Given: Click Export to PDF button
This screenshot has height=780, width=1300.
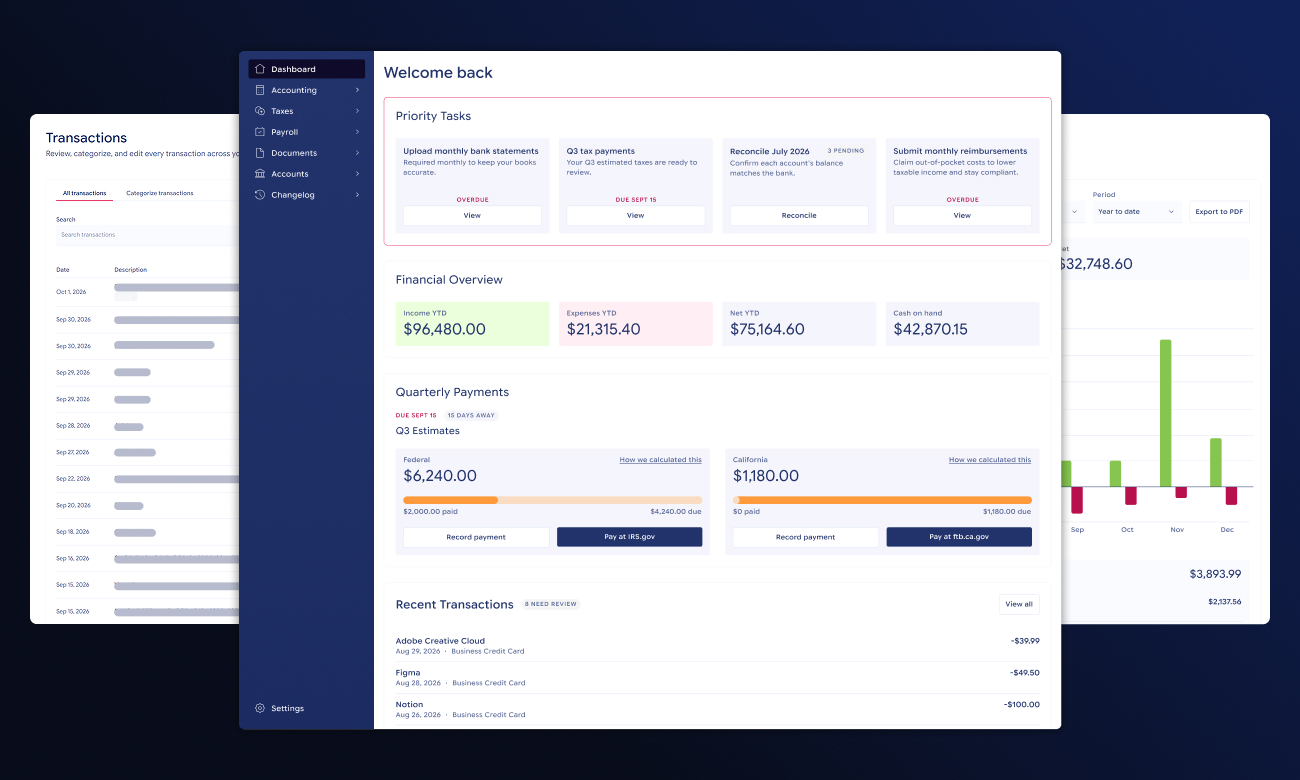Looking at the screenshot, I should pos(1219,212).
